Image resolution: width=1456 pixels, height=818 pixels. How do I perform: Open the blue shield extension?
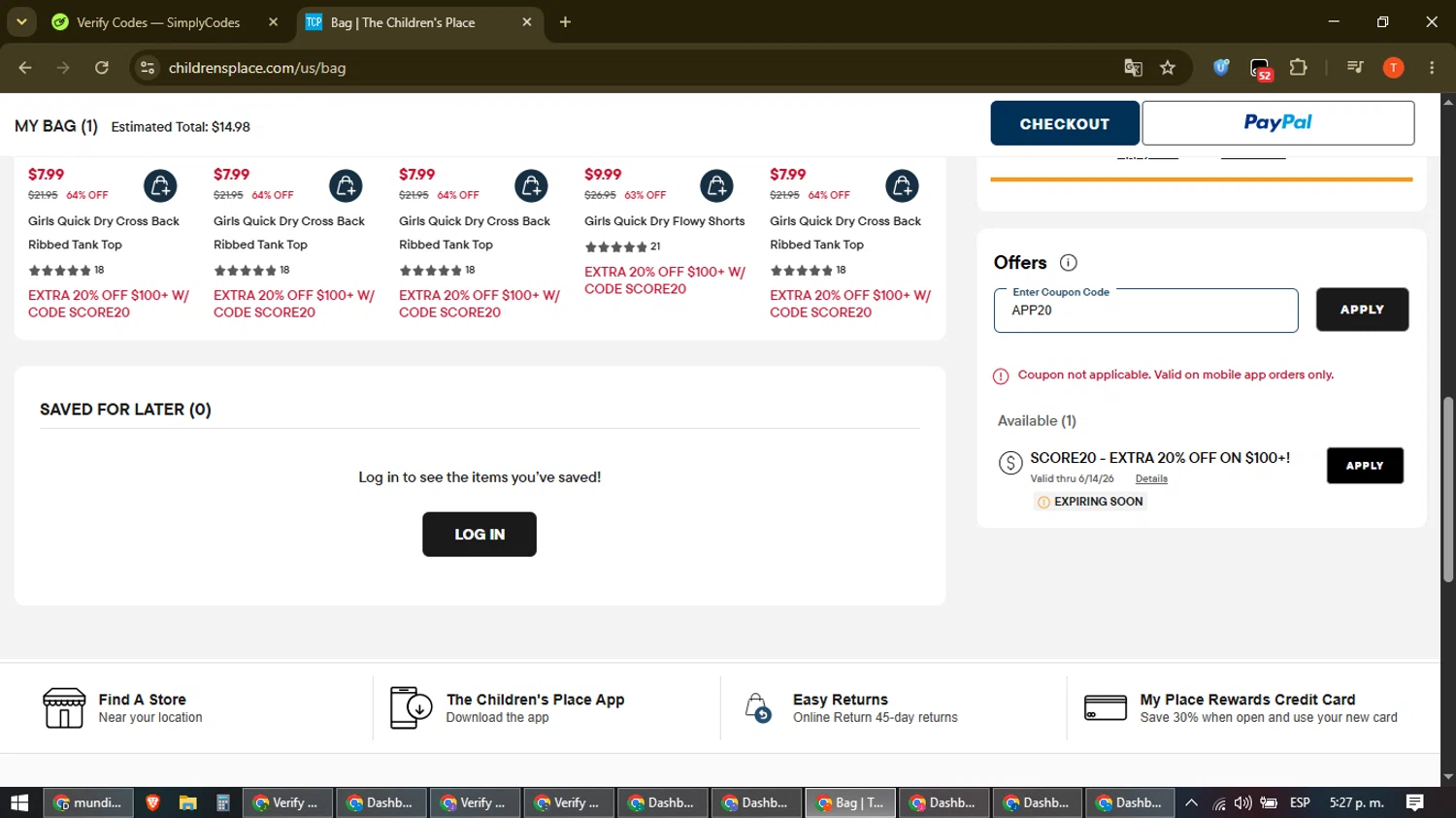pos(1221,68)
